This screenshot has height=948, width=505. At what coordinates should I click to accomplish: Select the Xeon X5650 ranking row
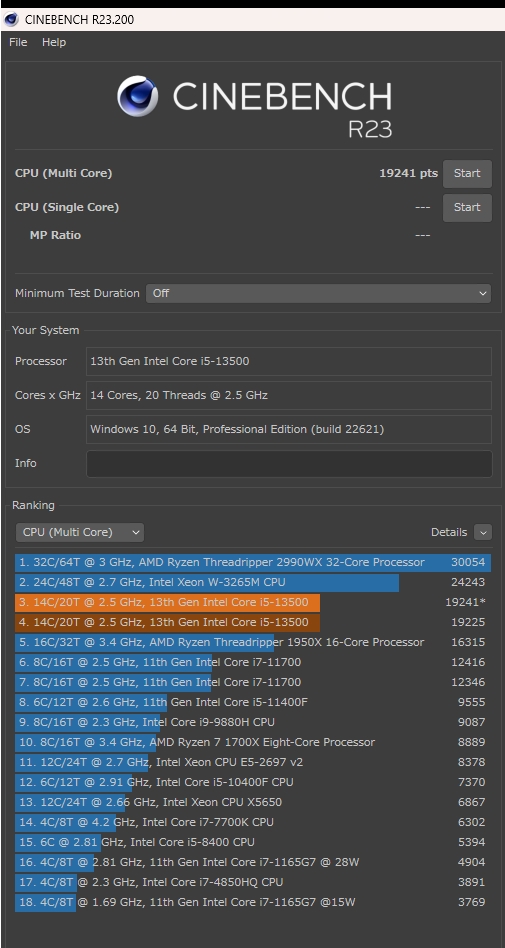(x=253, y=802)
